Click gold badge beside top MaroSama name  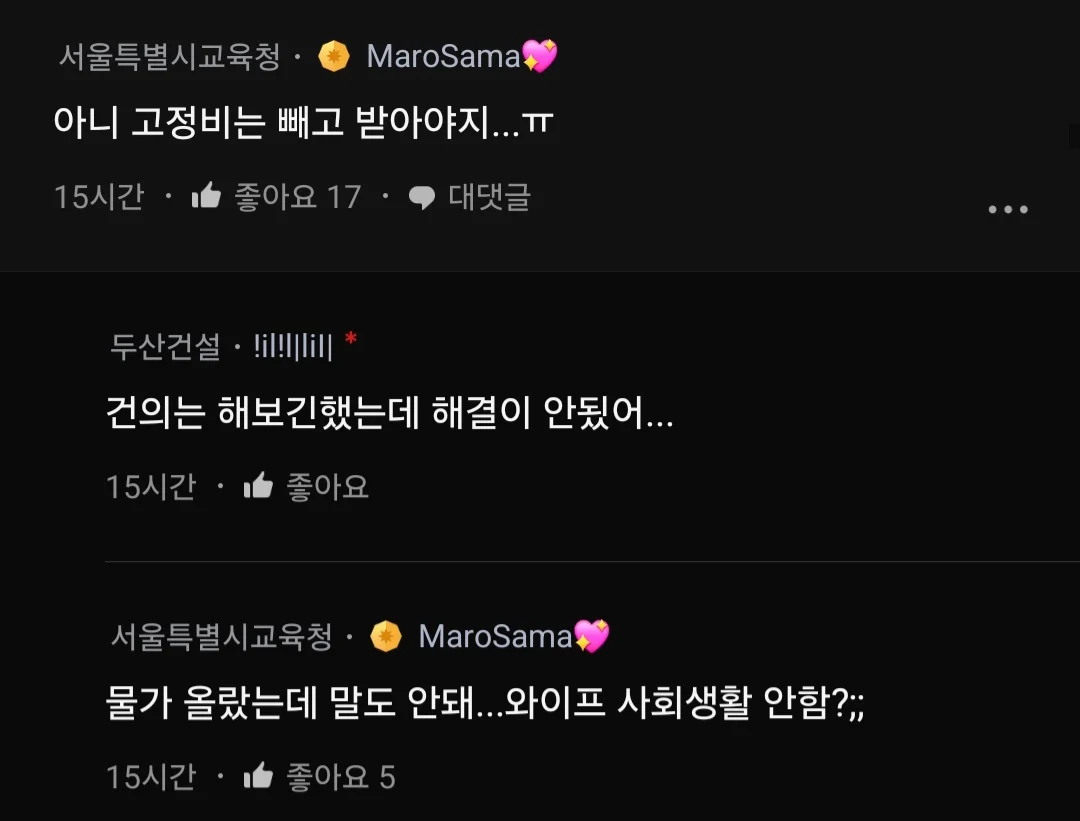pos(334,56)
